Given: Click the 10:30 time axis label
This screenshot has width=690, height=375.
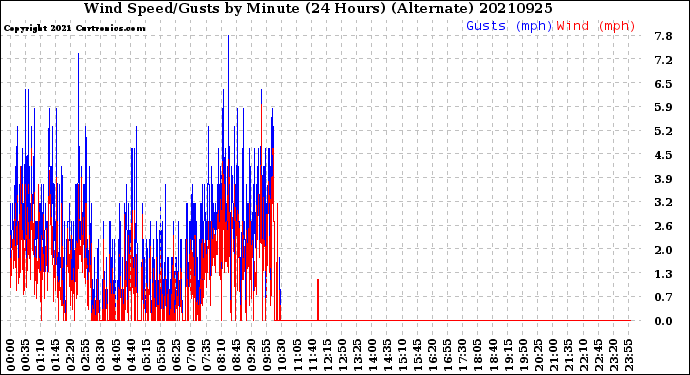Looking at the screenshot, I should [282, 355].
